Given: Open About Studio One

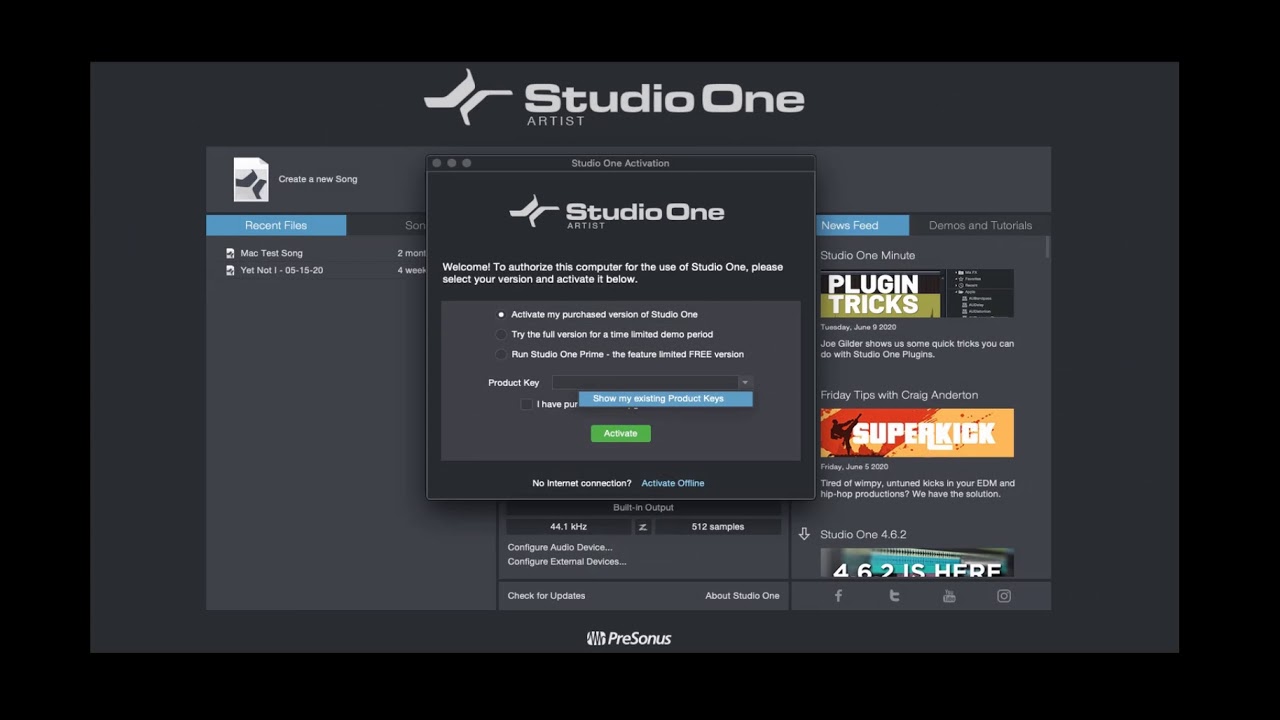Looking at the screenshot, I should [742, 596].
